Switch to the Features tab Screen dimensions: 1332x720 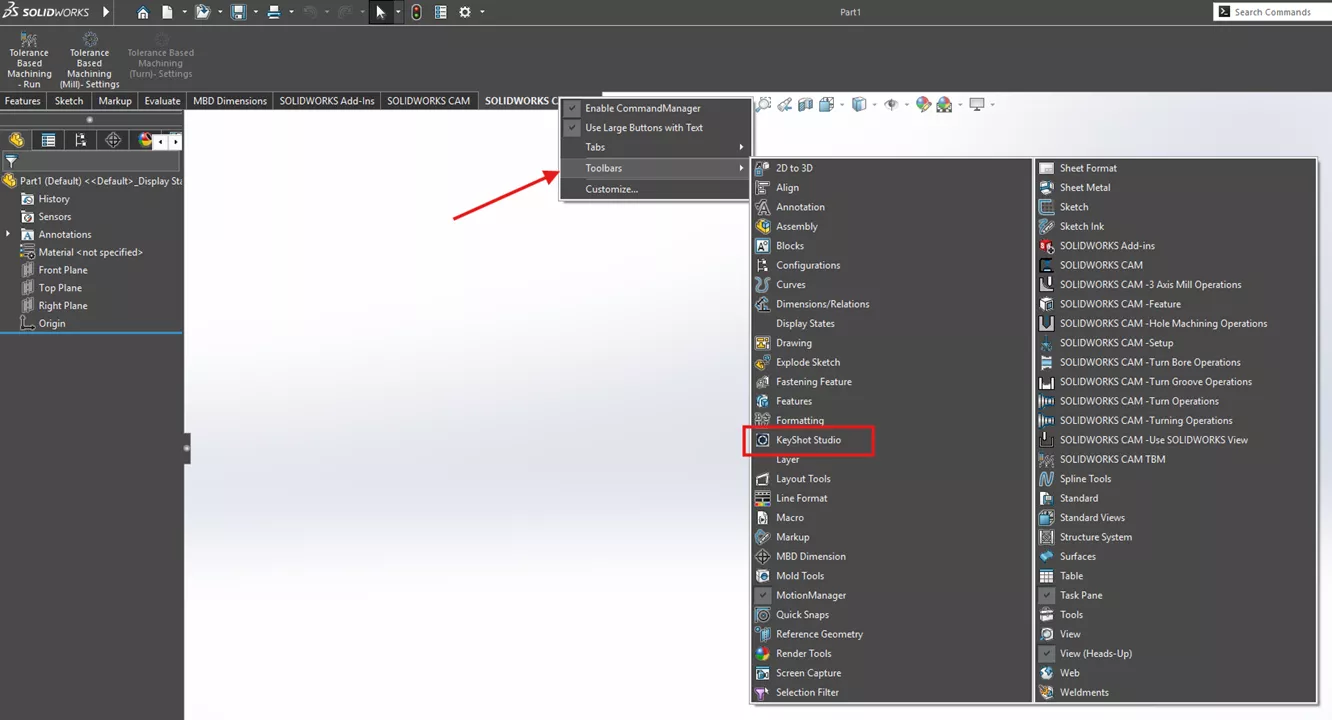(x=23, y=101)
